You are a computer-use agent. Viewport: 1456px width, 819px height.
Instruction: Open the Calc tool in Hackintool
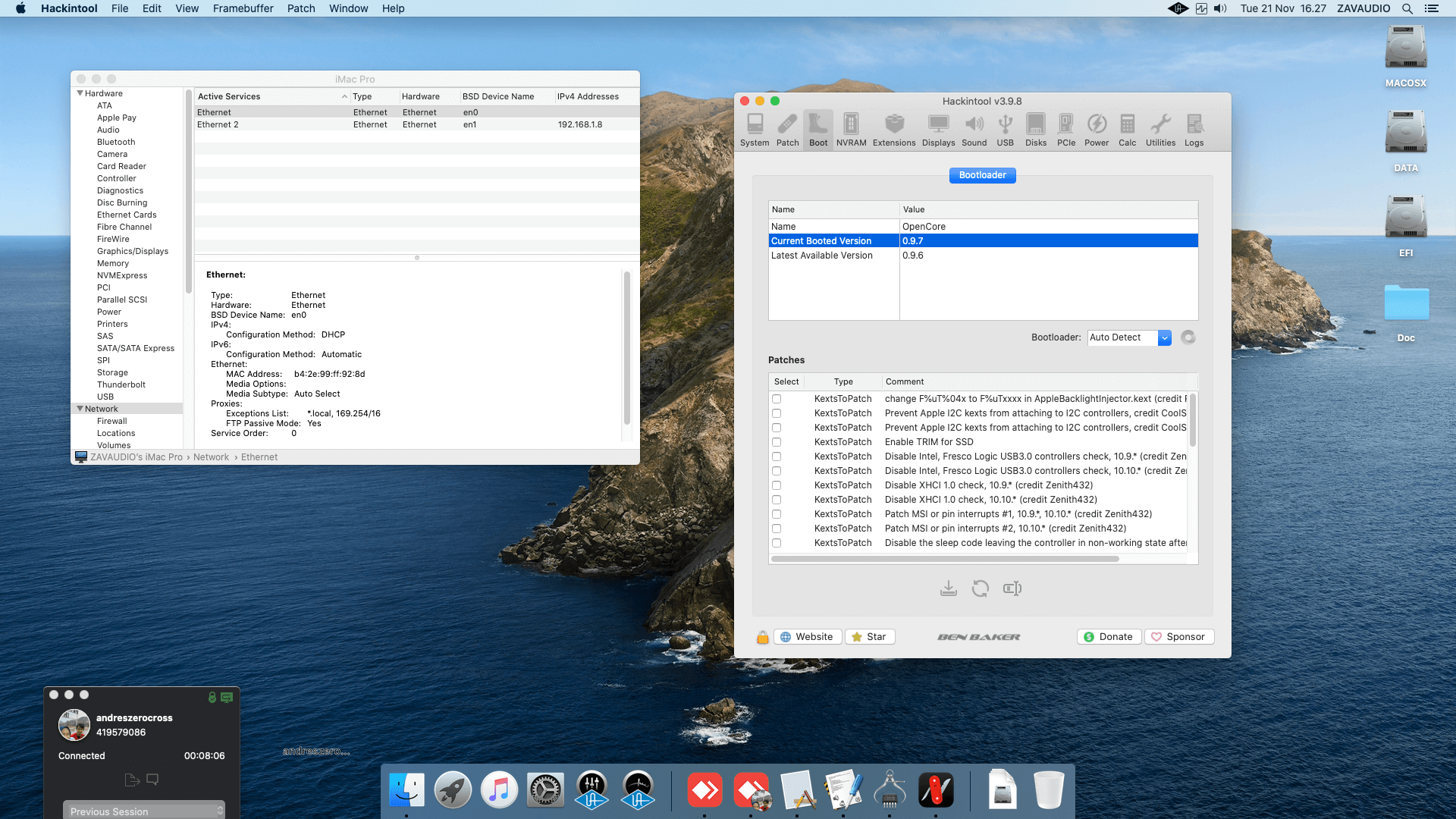pos(1127,130)
